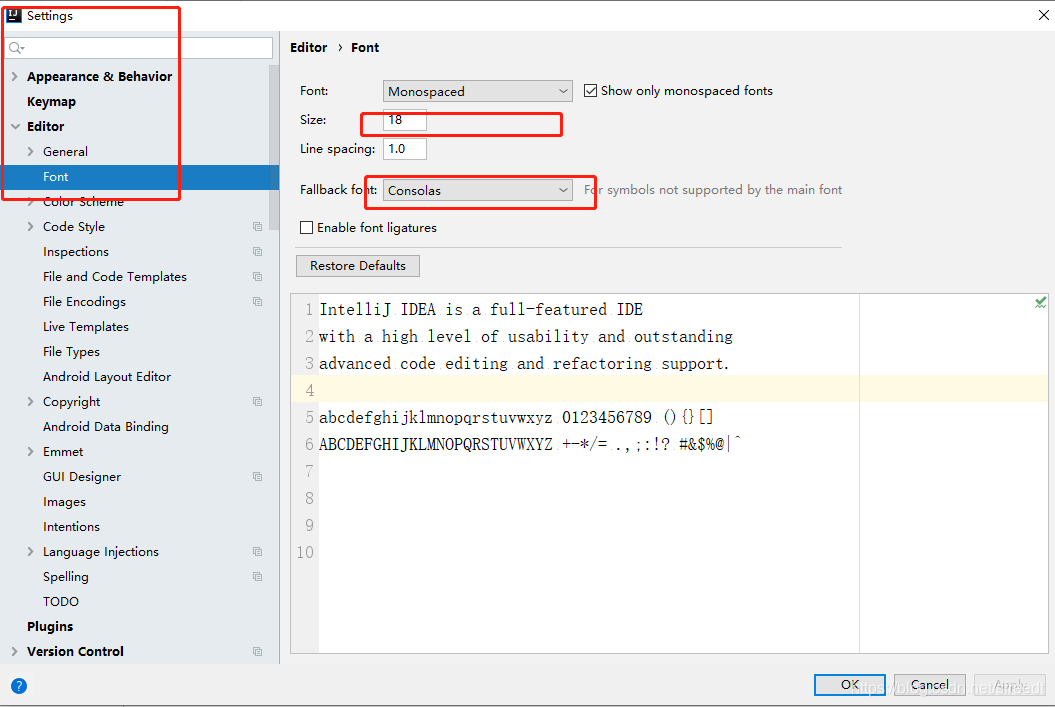
Task: Open the Font dropdown showing Monospaced
Action: [x=478, y=91]
